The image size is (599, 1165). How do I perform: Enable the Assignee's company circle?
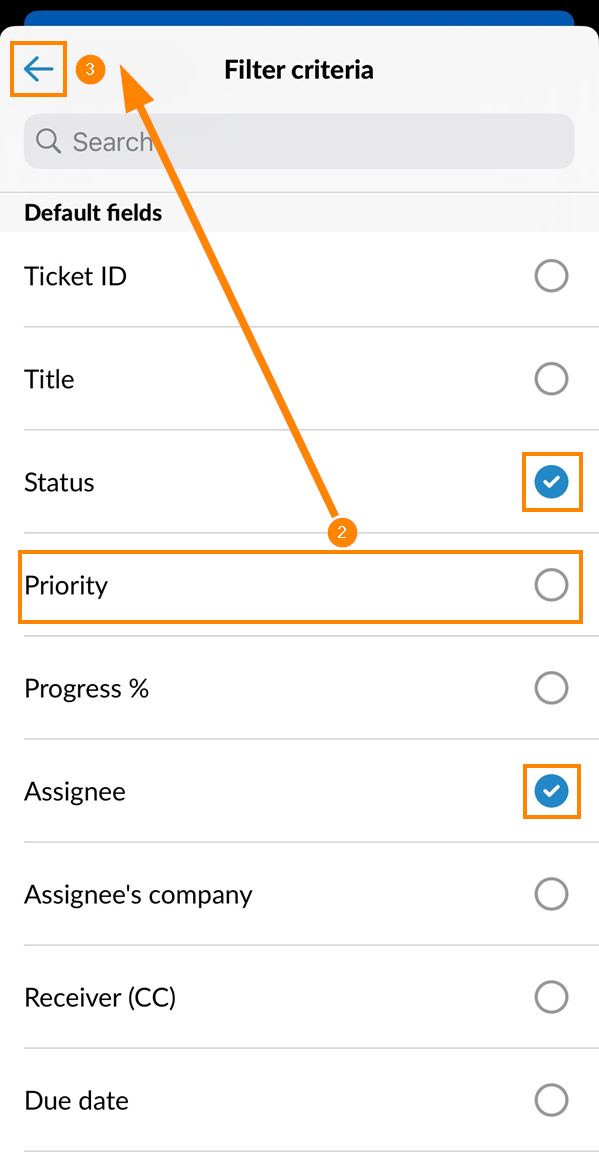pyautogui.click(x=551, y=894)
